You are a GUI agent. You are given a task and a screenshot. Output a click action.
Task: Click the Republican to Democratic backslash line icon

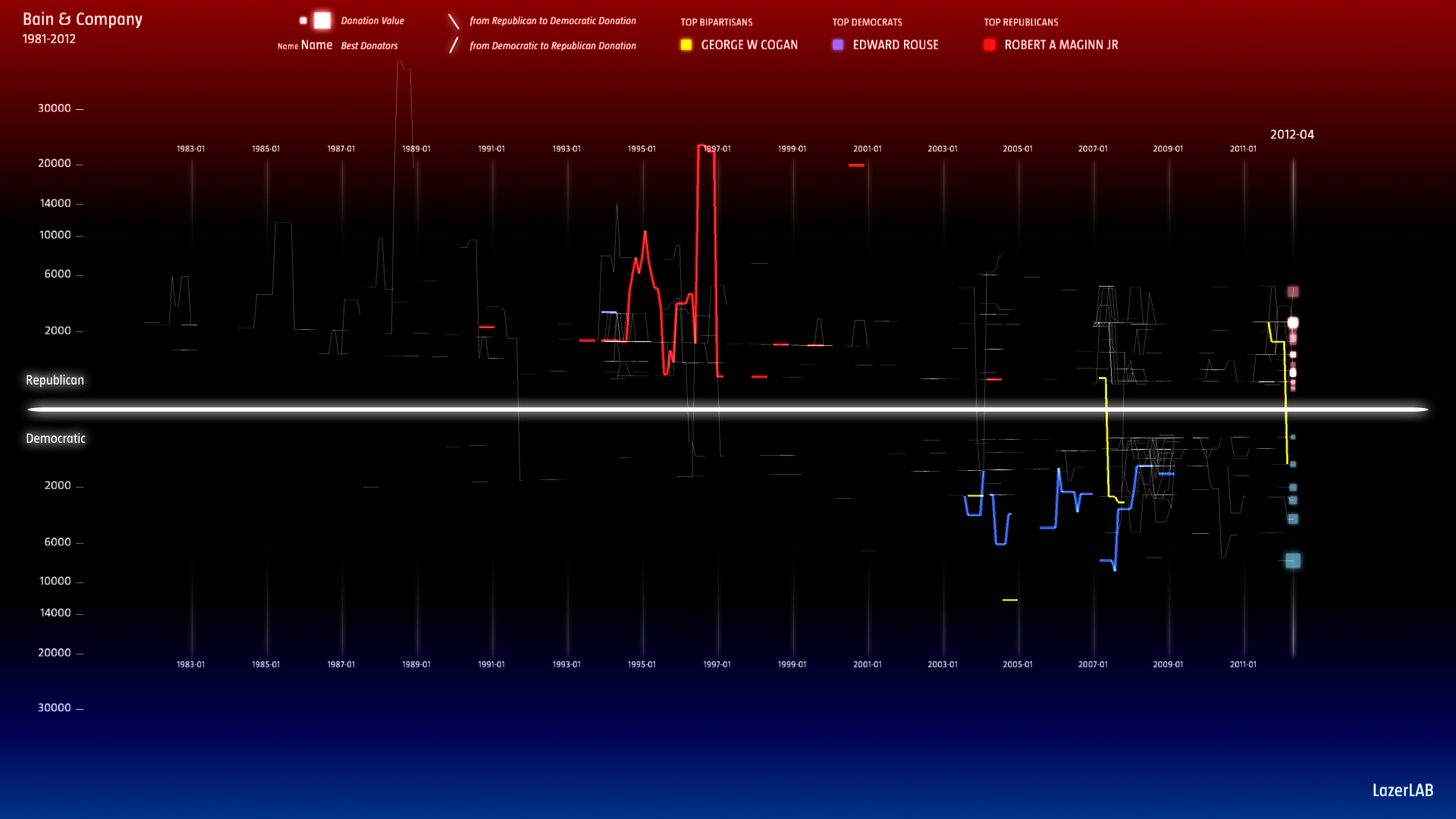pyautogui.click(x=453, y=21)
